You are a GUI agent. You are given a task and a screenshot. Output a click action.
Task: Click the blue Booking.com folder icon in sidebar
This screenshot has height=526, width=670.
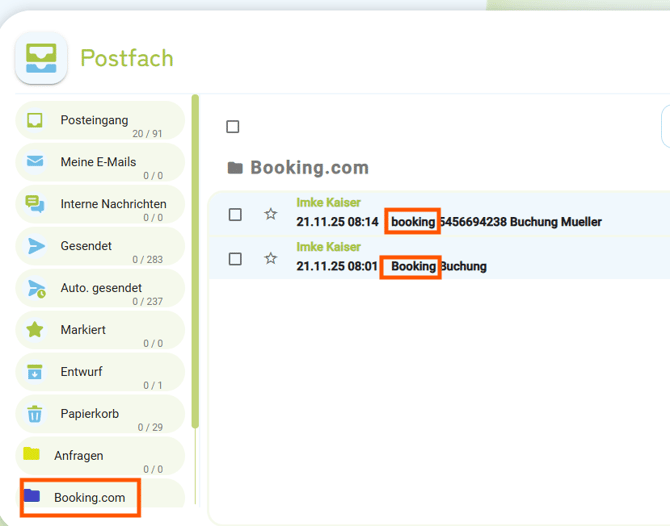(32, 495)
